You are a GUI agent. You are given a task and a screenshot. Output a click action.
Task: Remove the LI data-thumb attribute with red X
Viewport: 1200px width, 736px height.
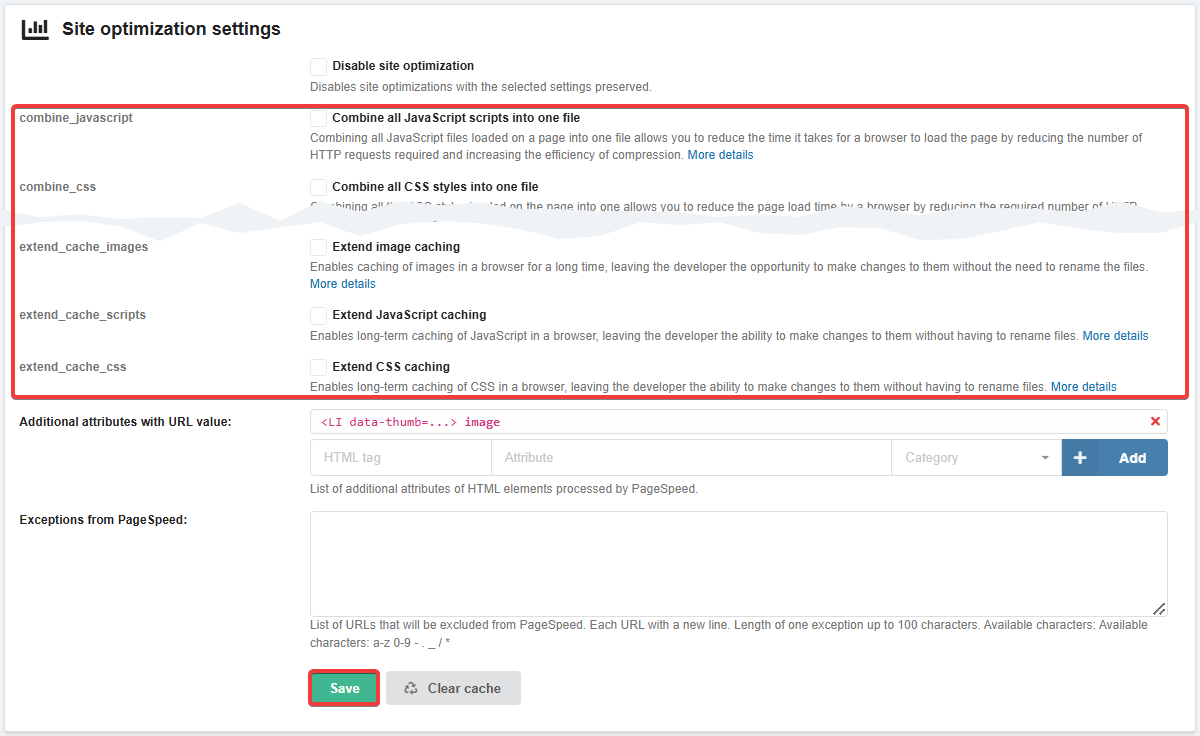coord(1155,422)
